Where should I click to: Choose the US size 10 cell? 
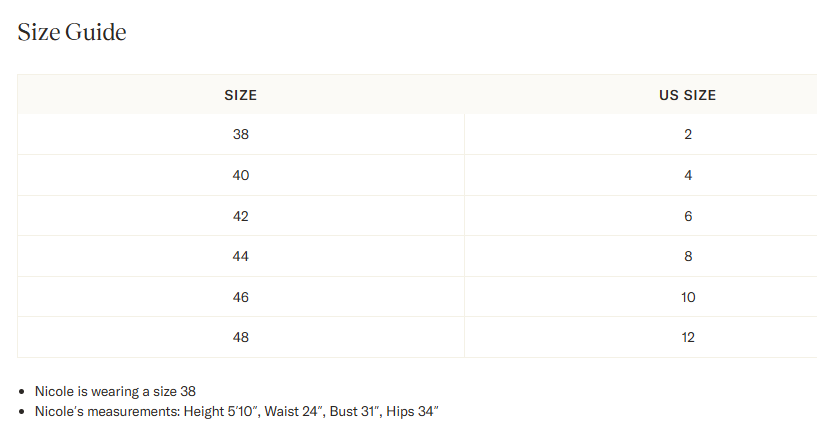(688, 297)
